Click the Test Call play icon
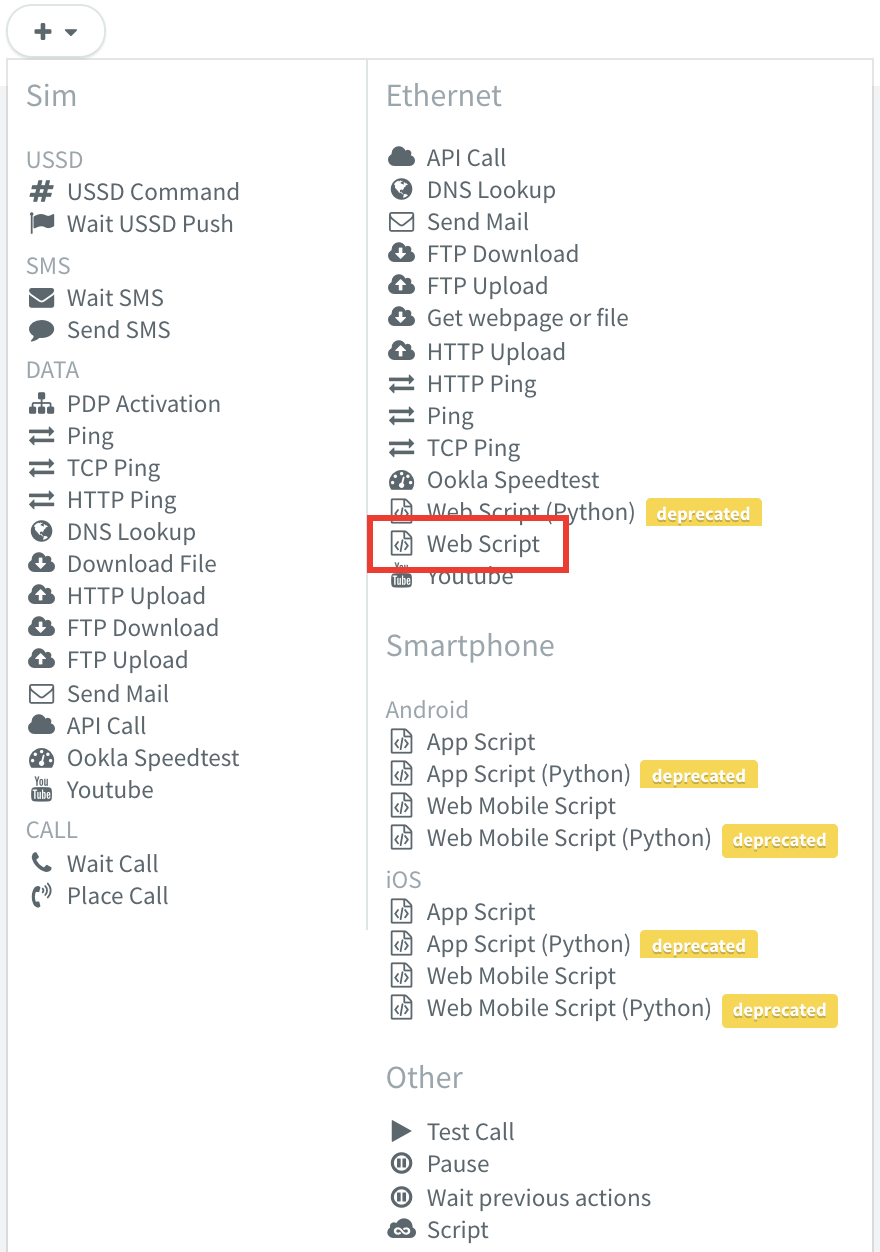Viewport: 880px width, 1252px height. click(401, 1132)
